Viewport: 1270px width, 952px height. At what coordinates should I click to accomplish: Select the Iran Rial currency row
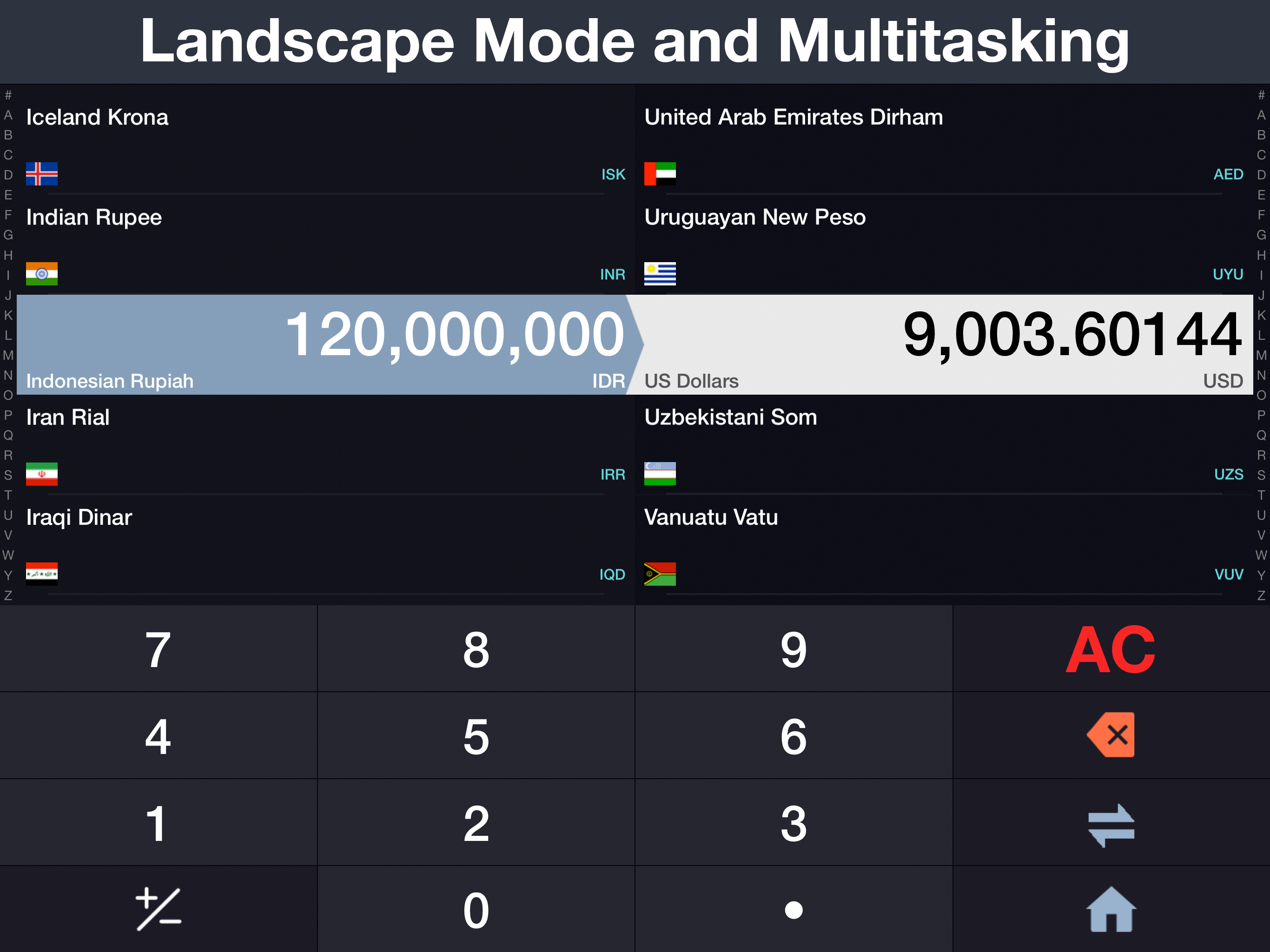click(325, 445)
